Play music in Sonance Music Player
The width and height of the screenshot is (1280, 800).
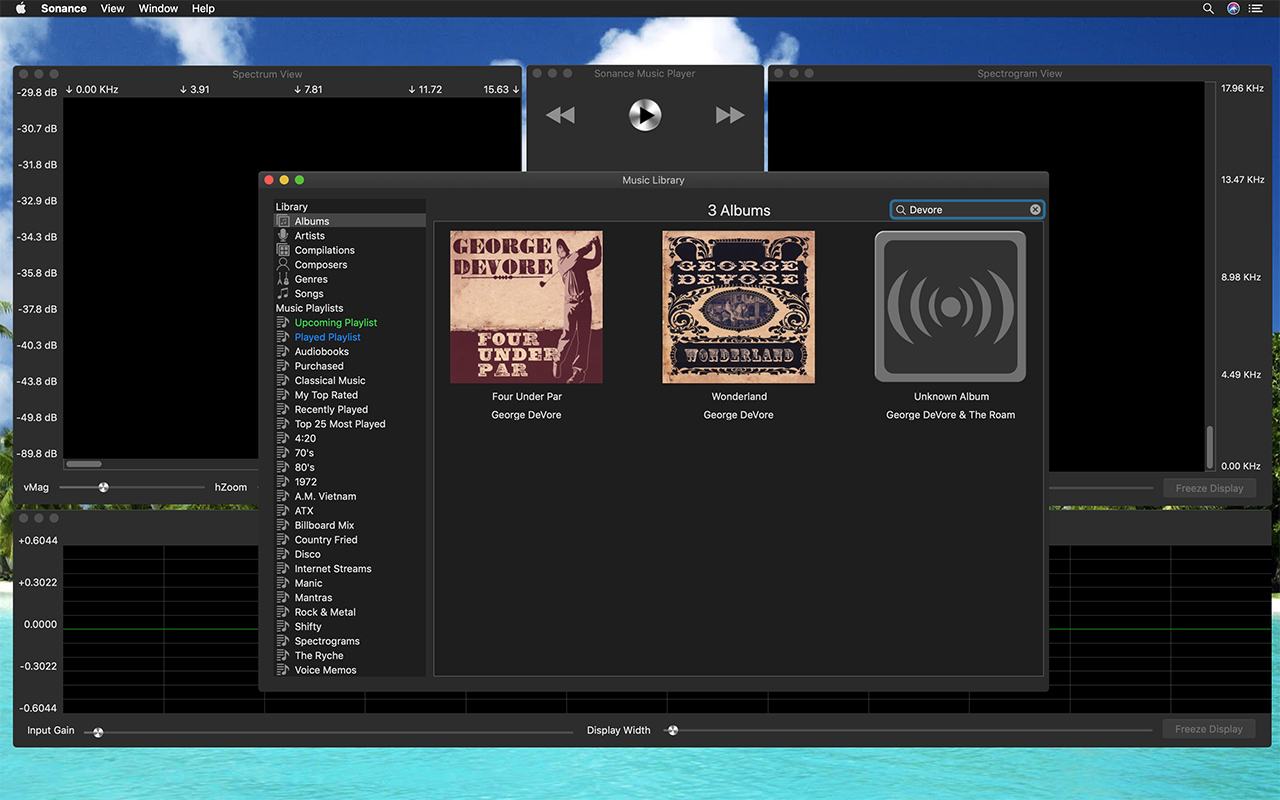pyautogui.click(x=645, y=115)
